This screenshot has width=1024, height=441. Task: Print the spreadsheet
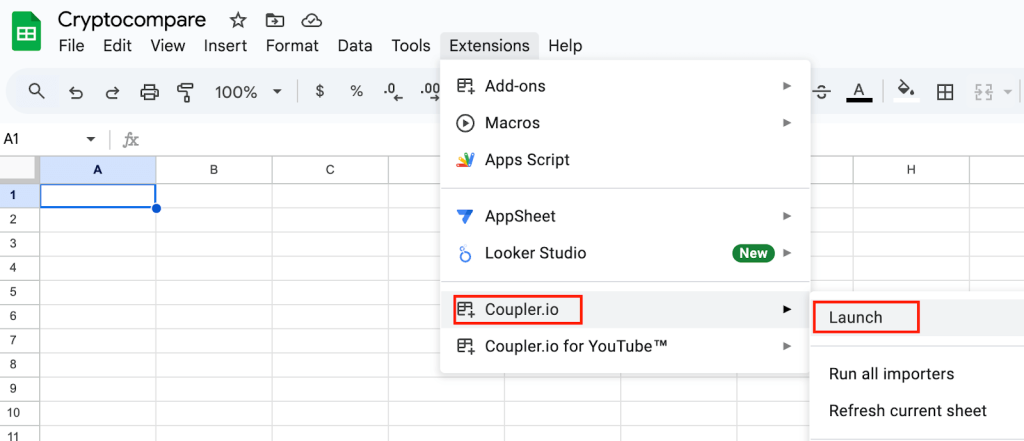point(150,93)
